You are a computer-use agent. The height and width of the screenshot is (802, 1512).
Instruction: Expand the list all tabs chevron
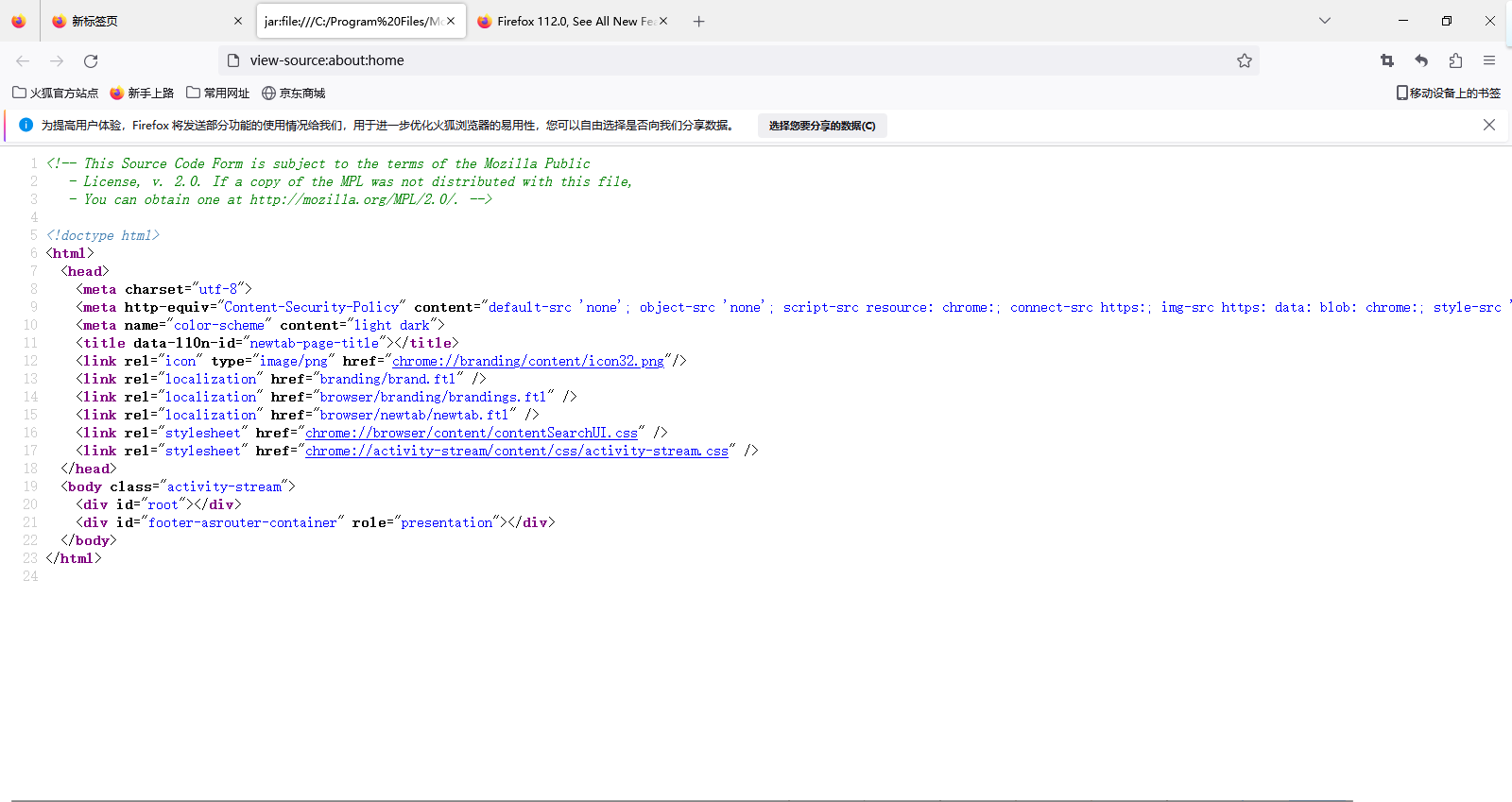click(x=1324, y=21)
